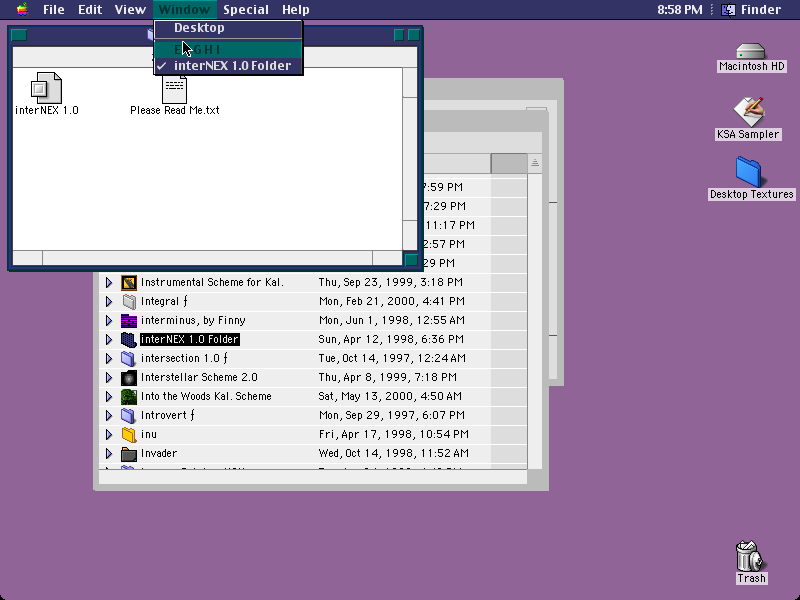Viewport: 800px width, 600px height.
Task: Expand the inu folder triangle
Action: click(109, 434)
